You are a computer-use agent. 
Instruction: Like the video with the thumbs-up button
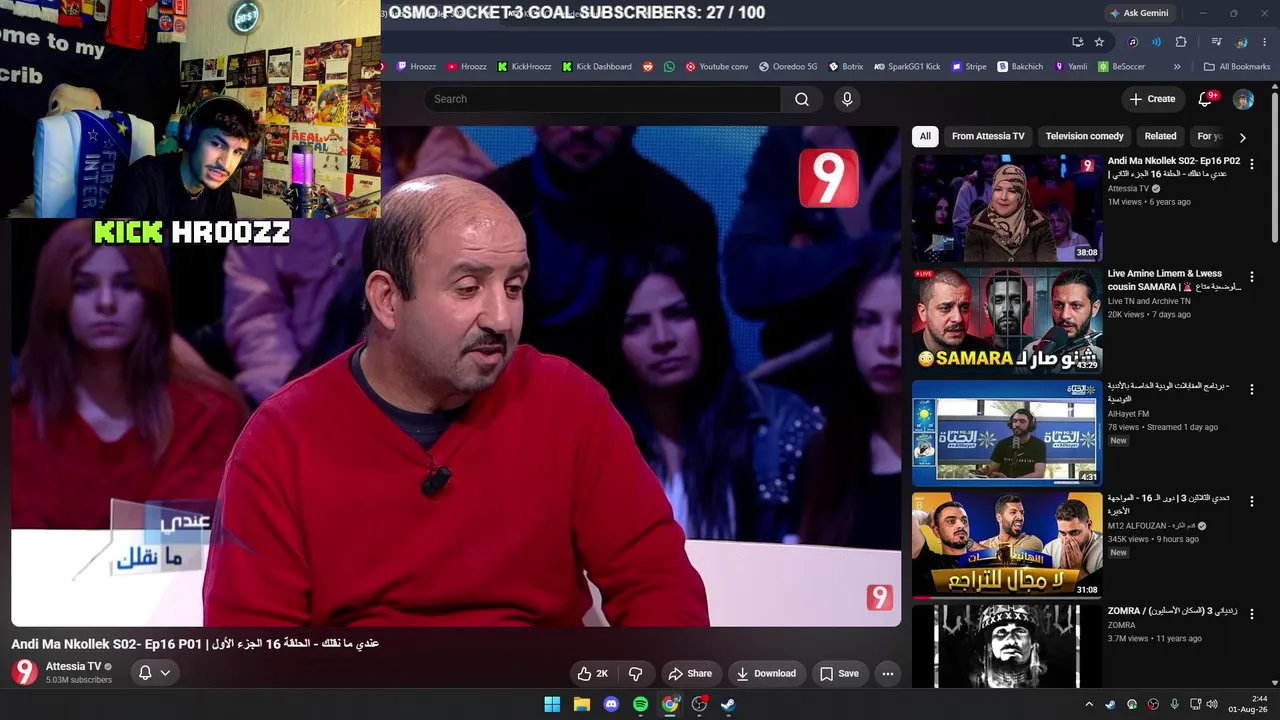[593, 674]
